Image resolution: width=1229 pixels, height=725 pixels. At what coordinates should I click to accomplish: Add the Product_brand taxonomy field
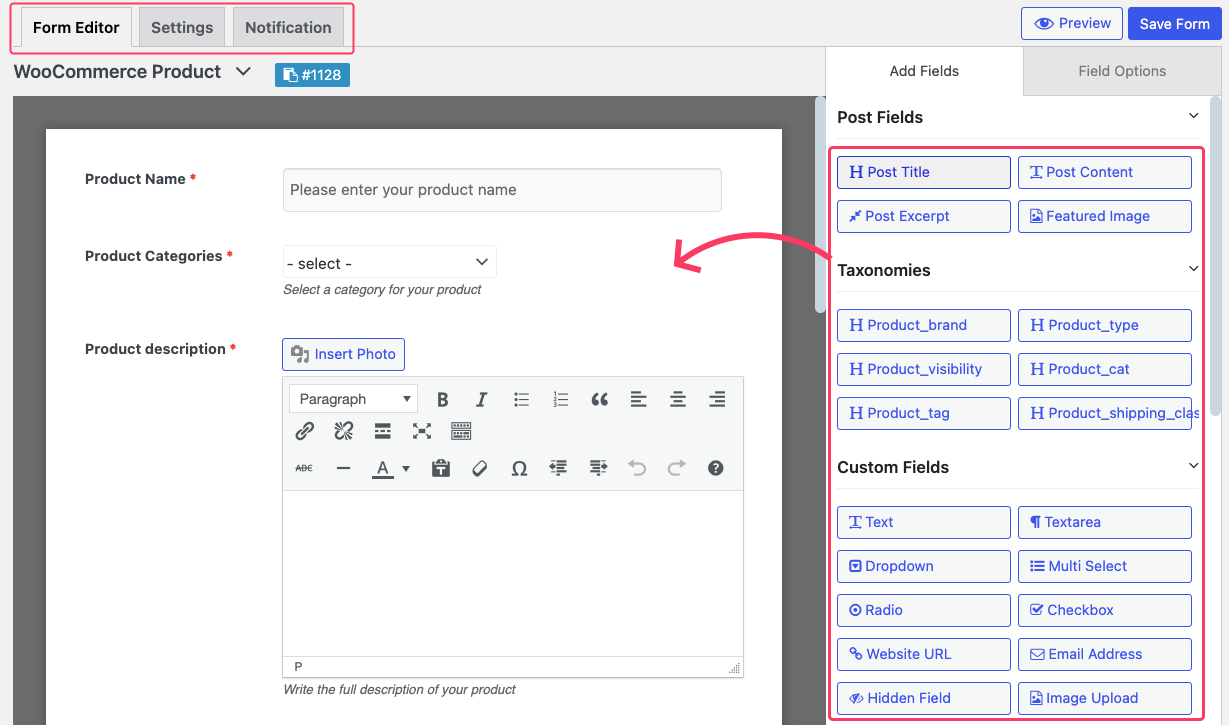pyautogui.click(x=924, y=325)
